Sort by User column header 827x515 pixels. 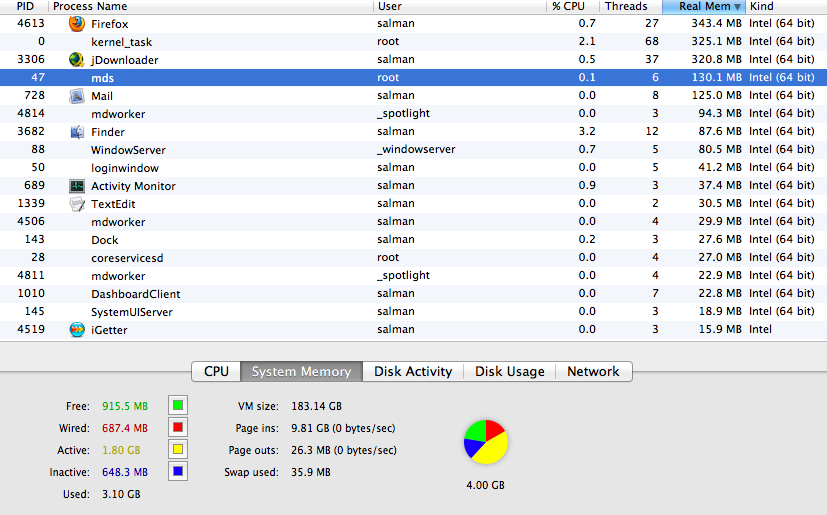pyautogui.click(x=459, y=6)
